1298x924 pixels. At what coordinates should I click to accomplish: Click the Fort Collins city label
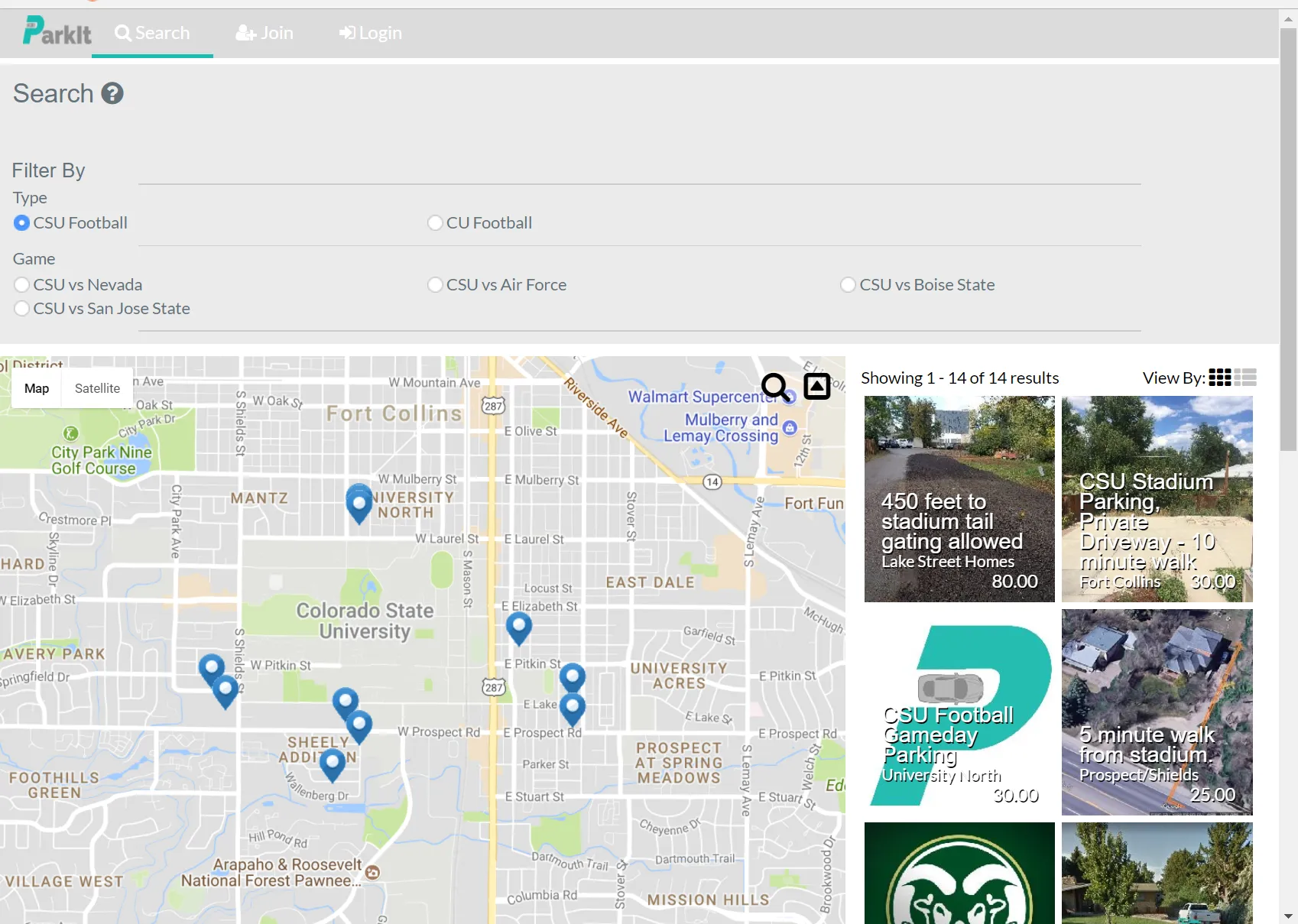394,413
